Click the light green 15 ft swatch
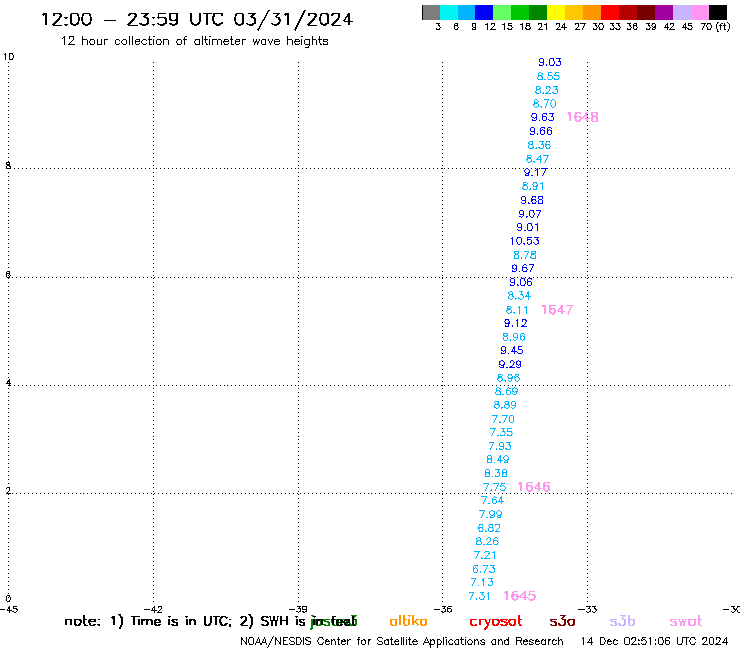The height and width of the screenshot is (650, 740). point(502,12)
